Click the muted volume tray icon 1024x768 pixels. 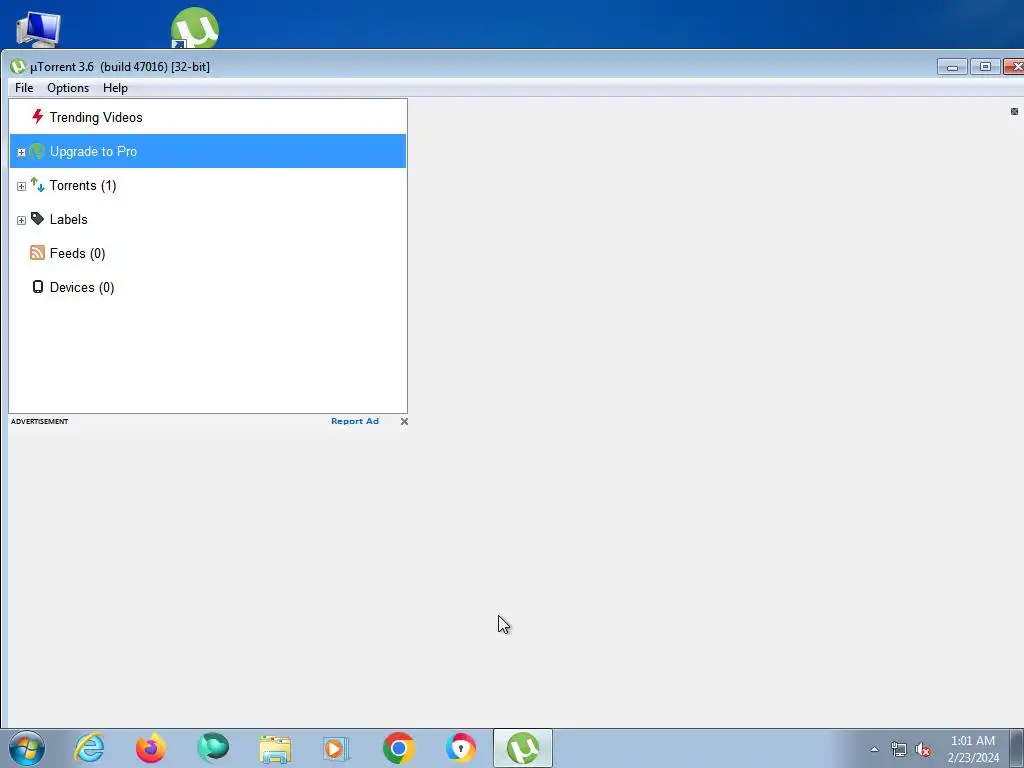click(x=923, y=749)
